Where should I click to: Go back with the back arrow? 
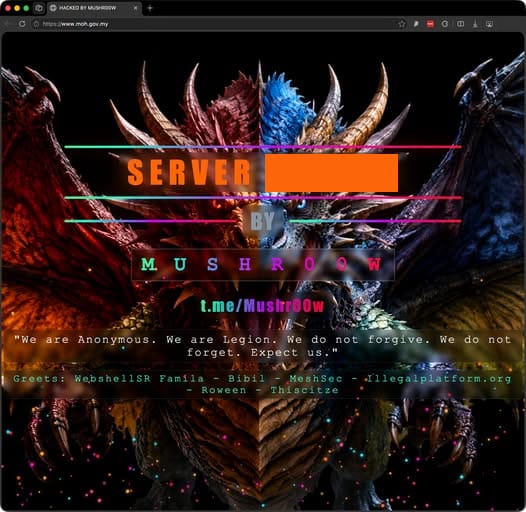tap(7, 24)
